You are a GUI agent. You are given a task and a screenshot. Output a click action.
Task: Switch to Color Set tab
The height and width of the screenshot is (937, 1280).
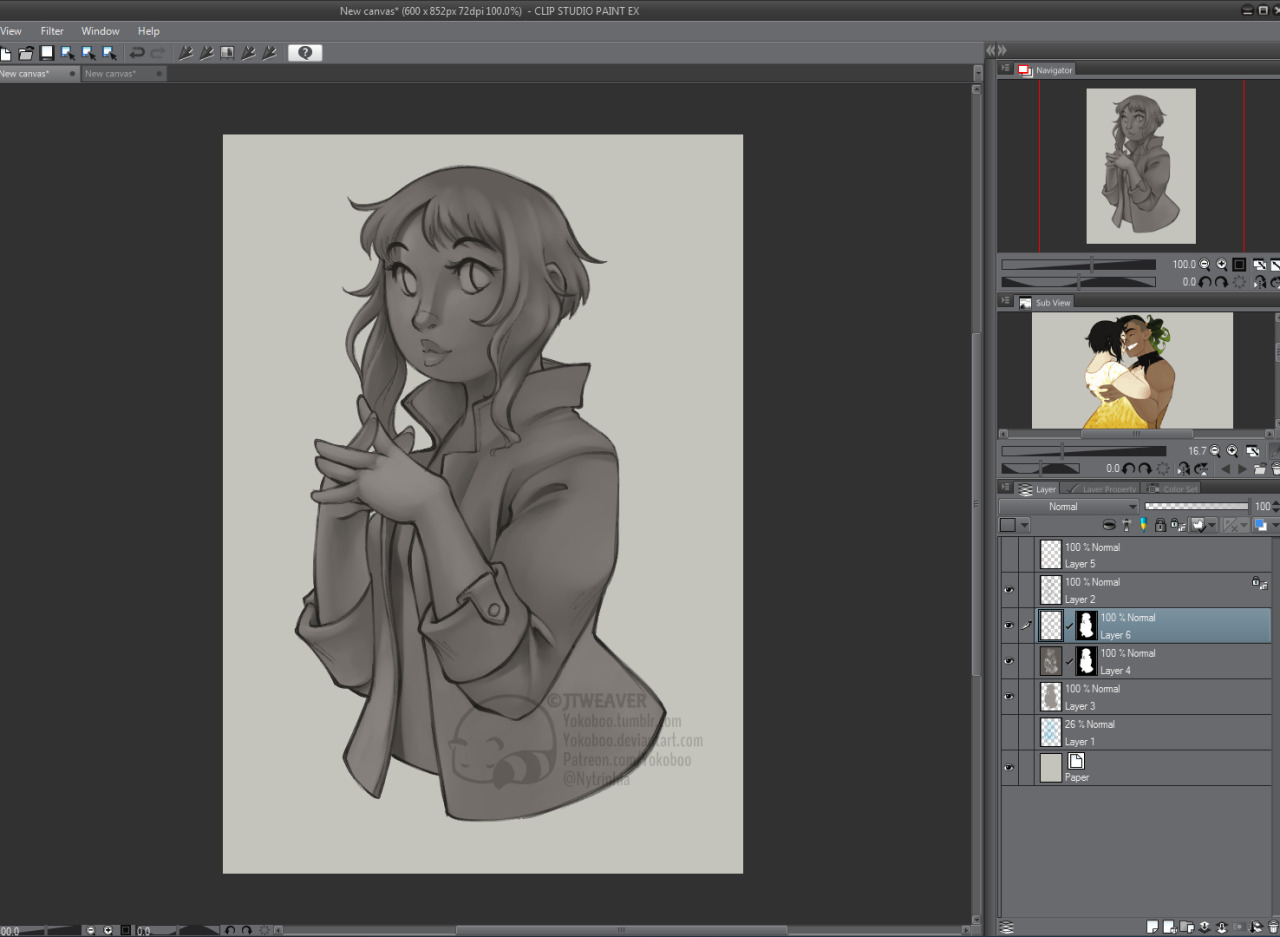pos(1172,489)
